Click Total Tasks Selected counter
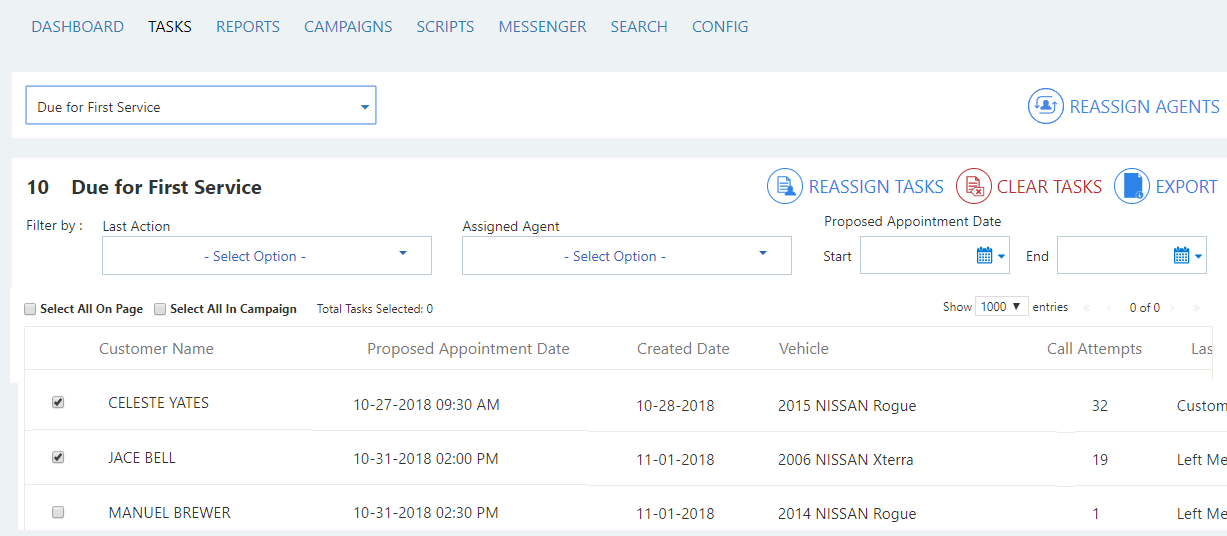 coord(375,310)
